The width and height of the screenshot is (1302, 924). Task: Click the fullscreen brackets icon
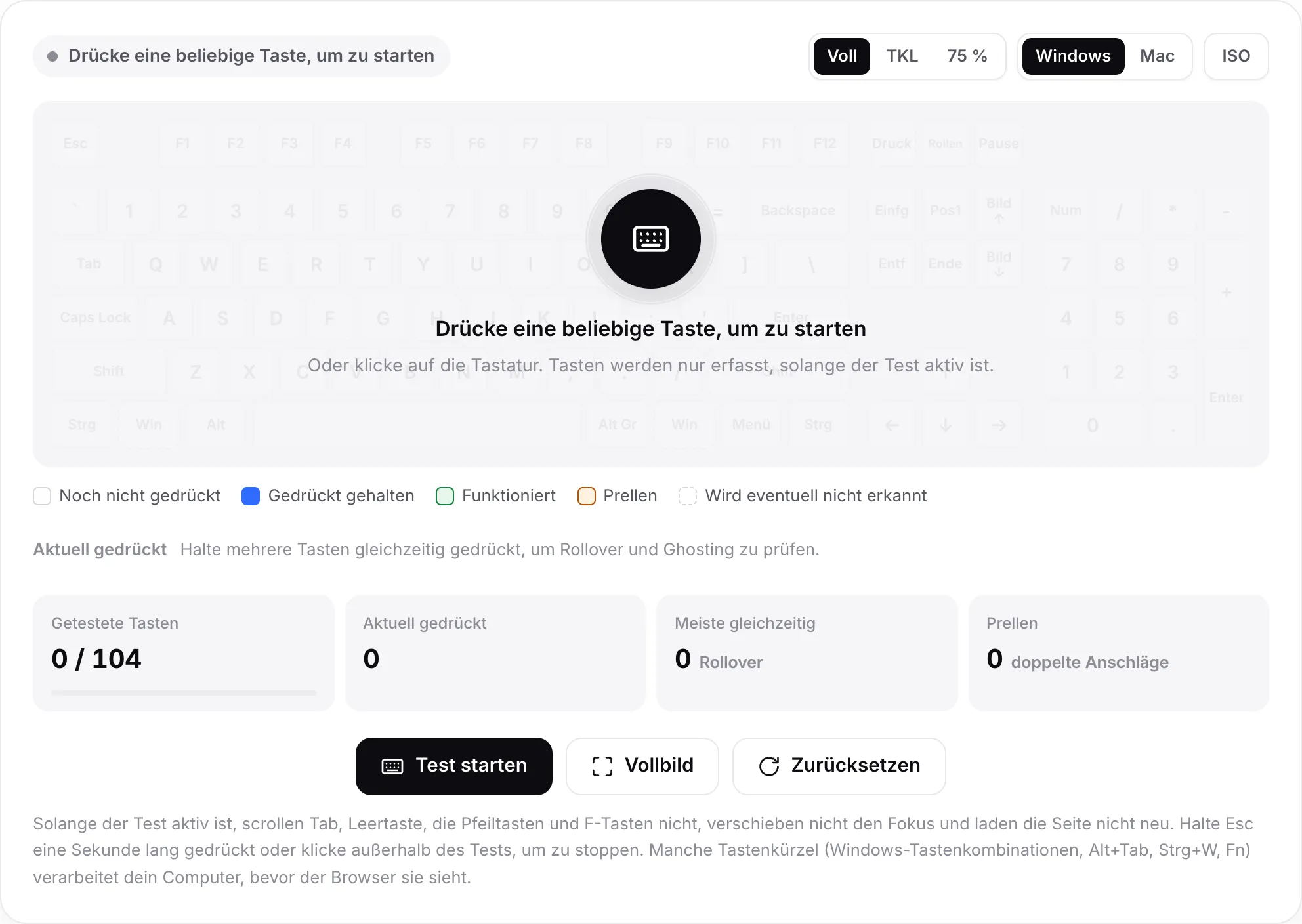coord(602,766)
